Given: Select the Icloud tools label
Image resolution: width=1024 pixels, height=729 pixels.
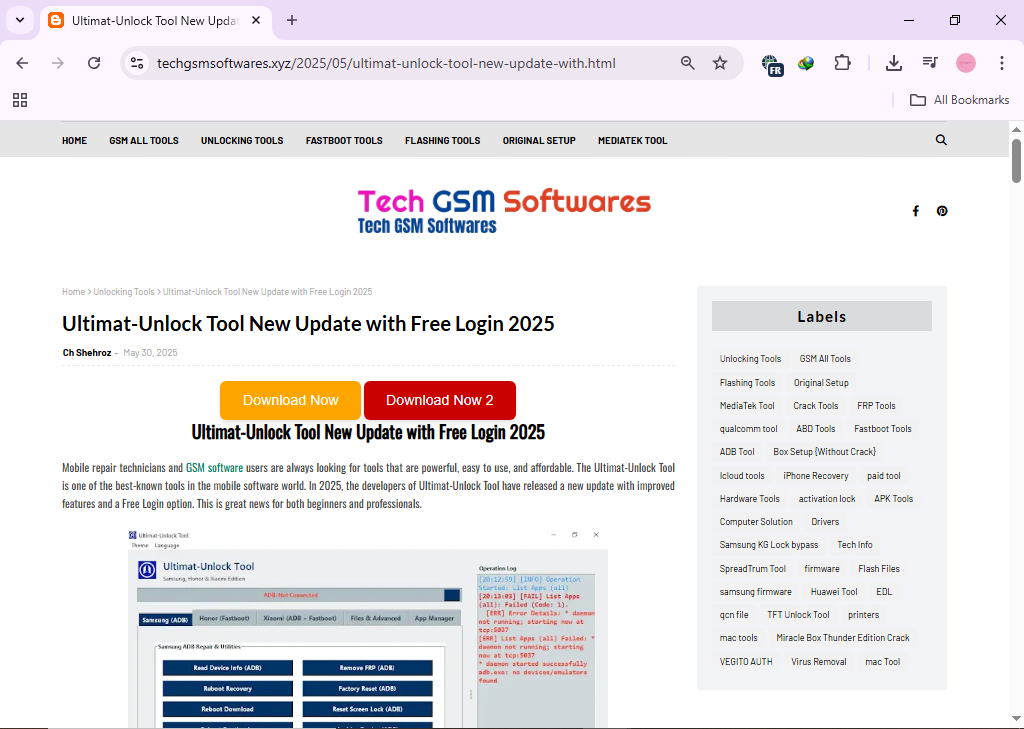Looking at the screenshot, I should click(742, 476).
